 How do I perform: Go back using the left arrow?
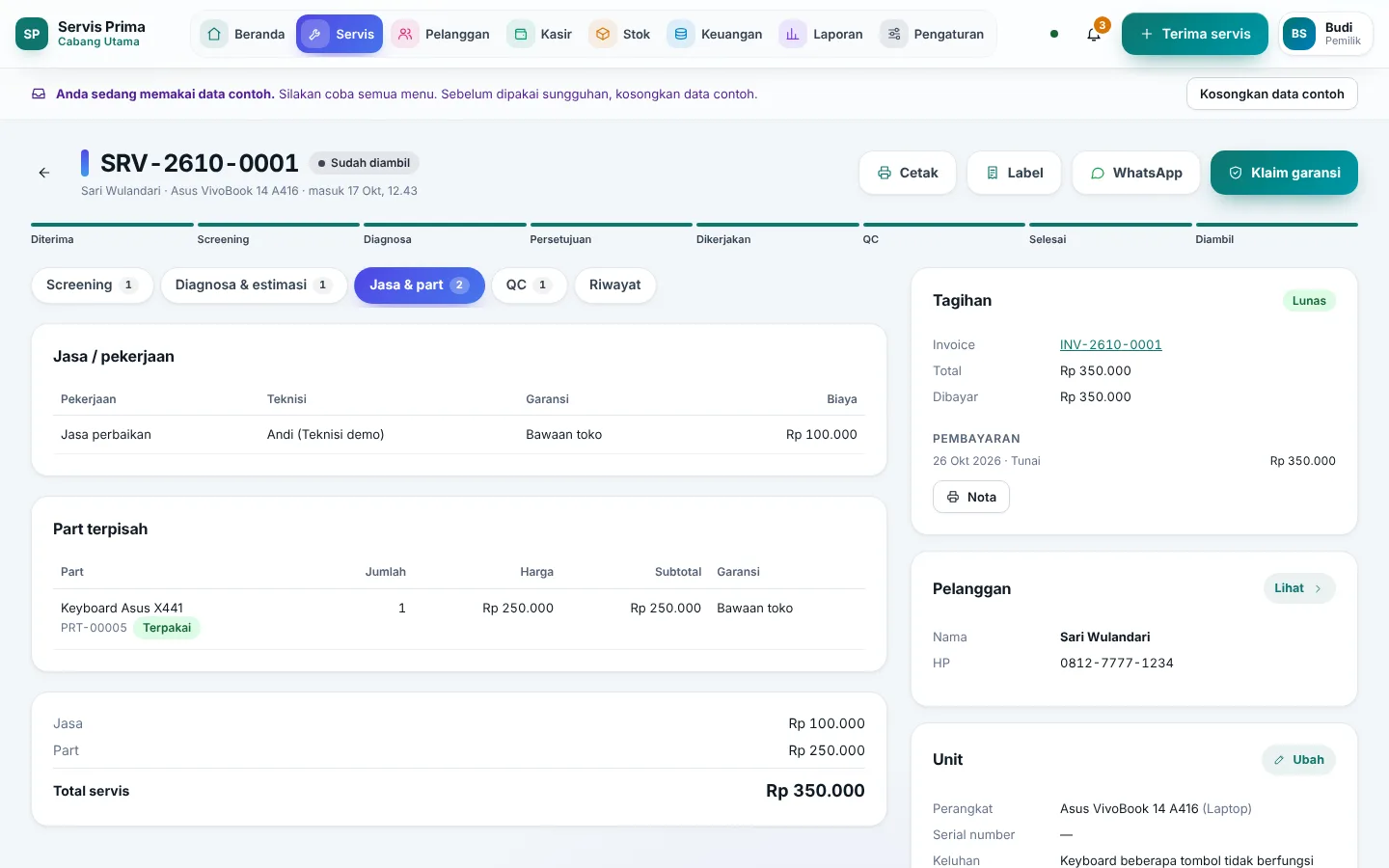(x=44, y=173)
